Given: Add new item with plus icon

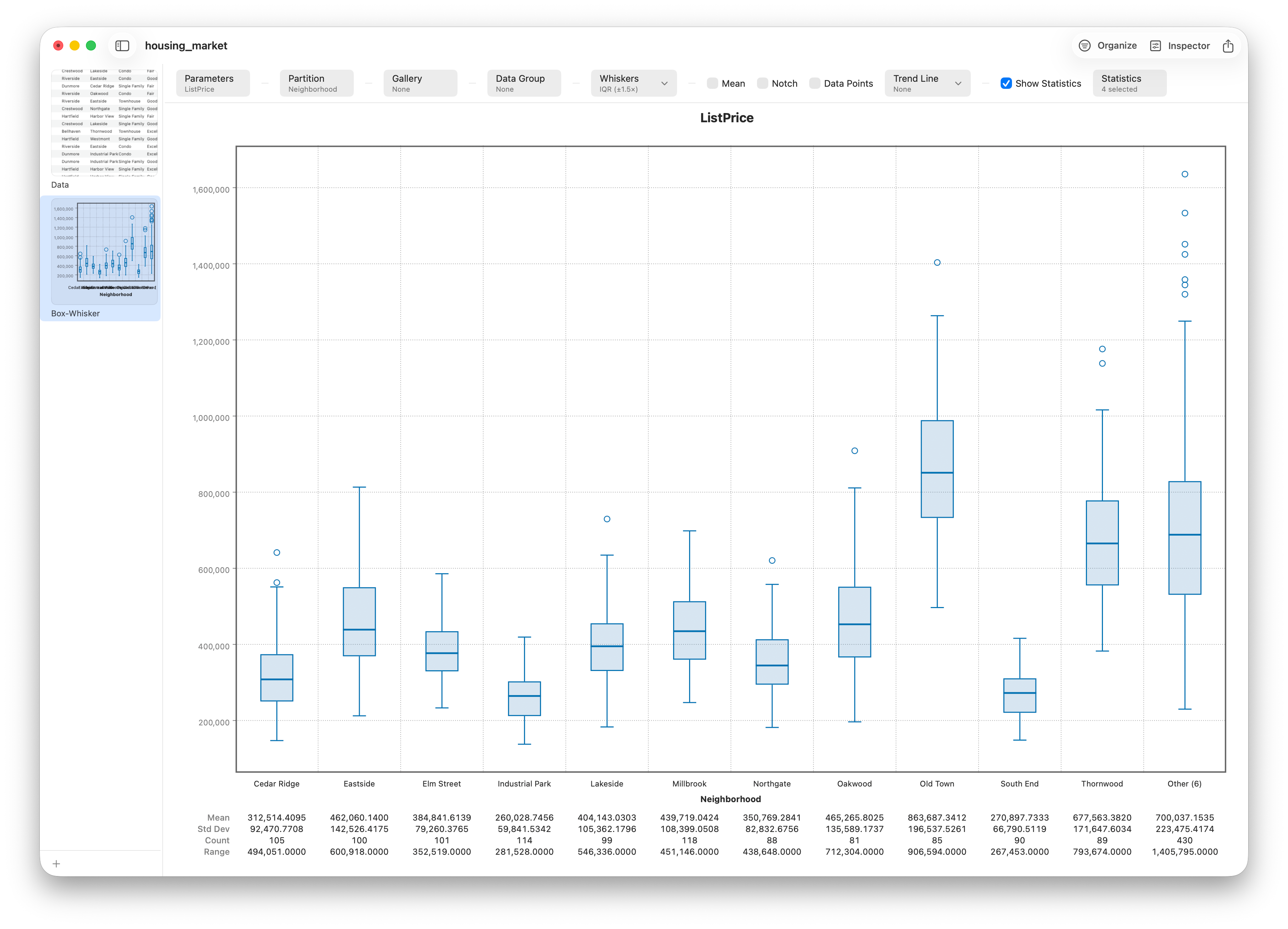Looking at the screenshot, I should (56, 864).
